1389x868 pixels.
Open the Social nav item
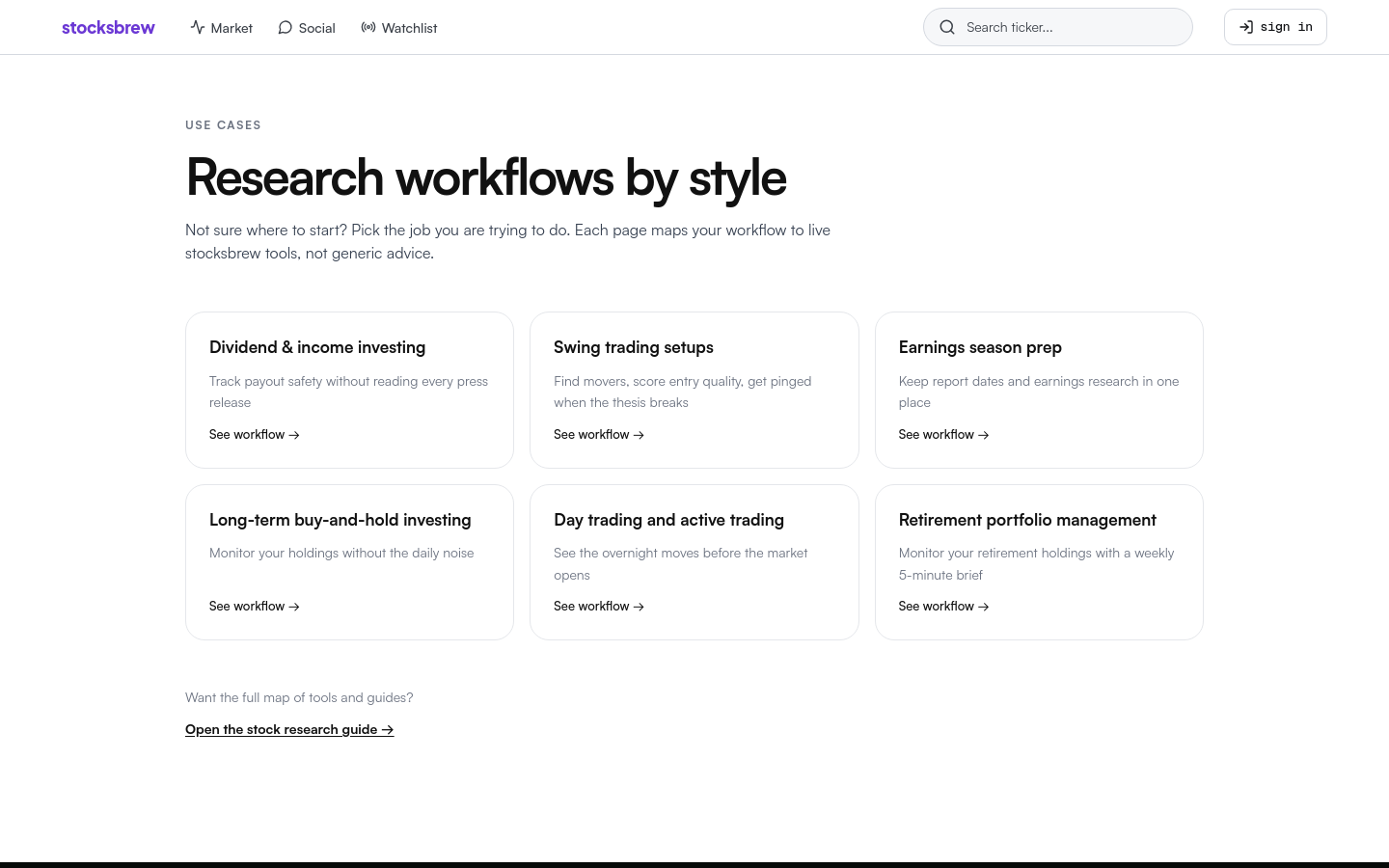pyautogui.click(x=307, y=27)
